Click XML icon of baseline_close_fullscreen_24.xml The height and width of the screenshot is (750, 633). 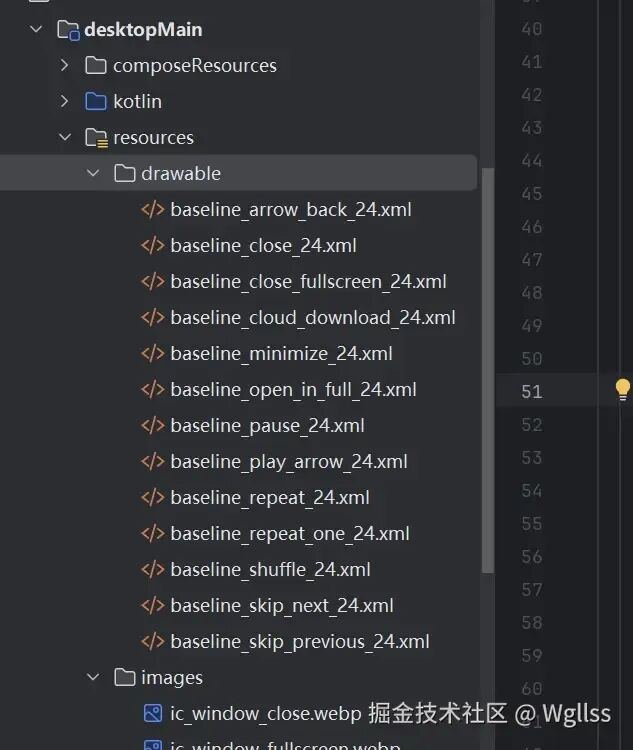pos(153,281)
